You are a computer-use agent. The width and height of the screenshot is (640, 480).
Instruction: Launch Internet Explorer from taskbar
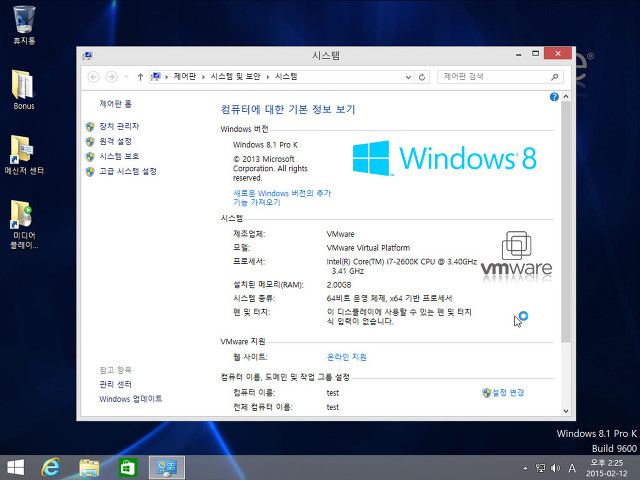click(x=51, y=468)
